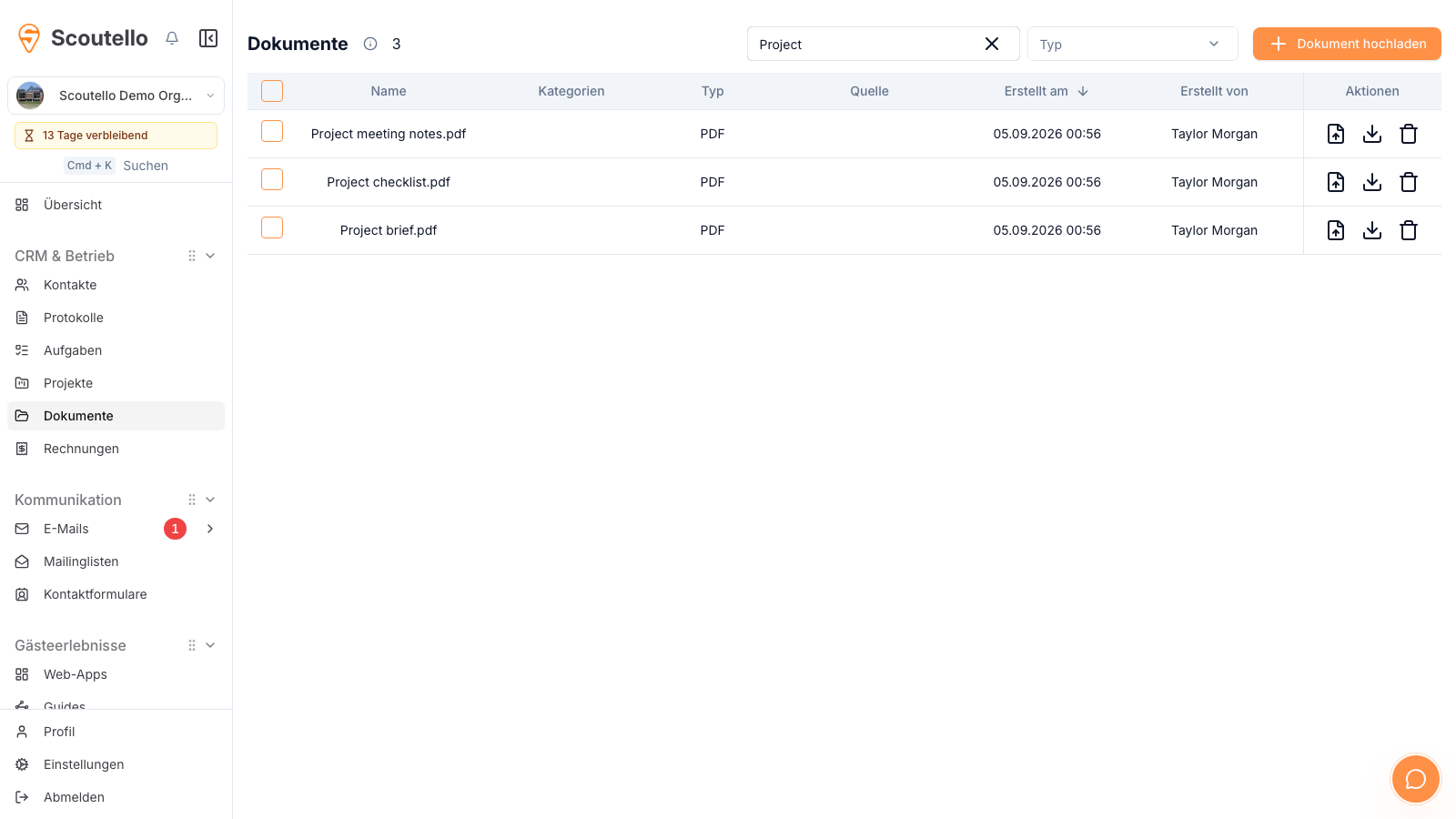
Task: Select Dokumente in the sidebar
Action: (116, 416)
